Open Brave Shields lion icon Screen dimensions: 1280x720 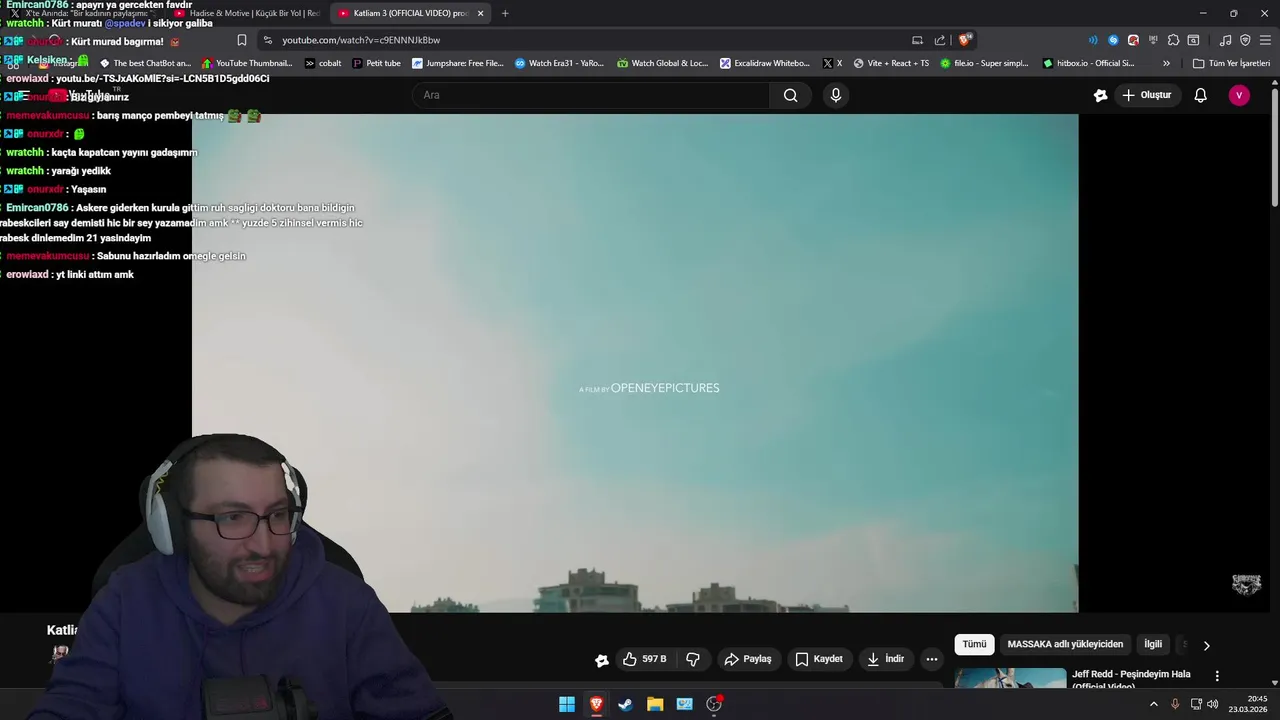(964, 40)
